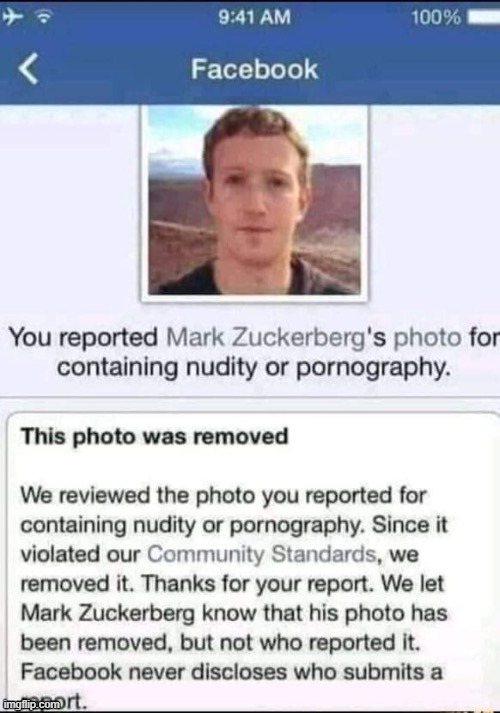
Task: Open the 'photo' link in headline
Action: pyautogui.click(x=427, y=338)
